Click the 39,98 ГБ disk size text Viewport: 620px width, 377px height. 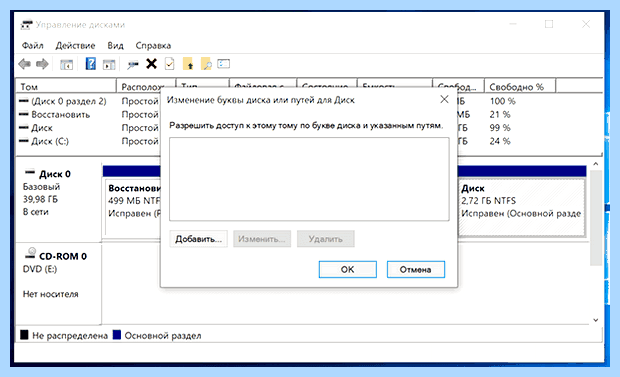pyautogui.click(x=40, y=199)
